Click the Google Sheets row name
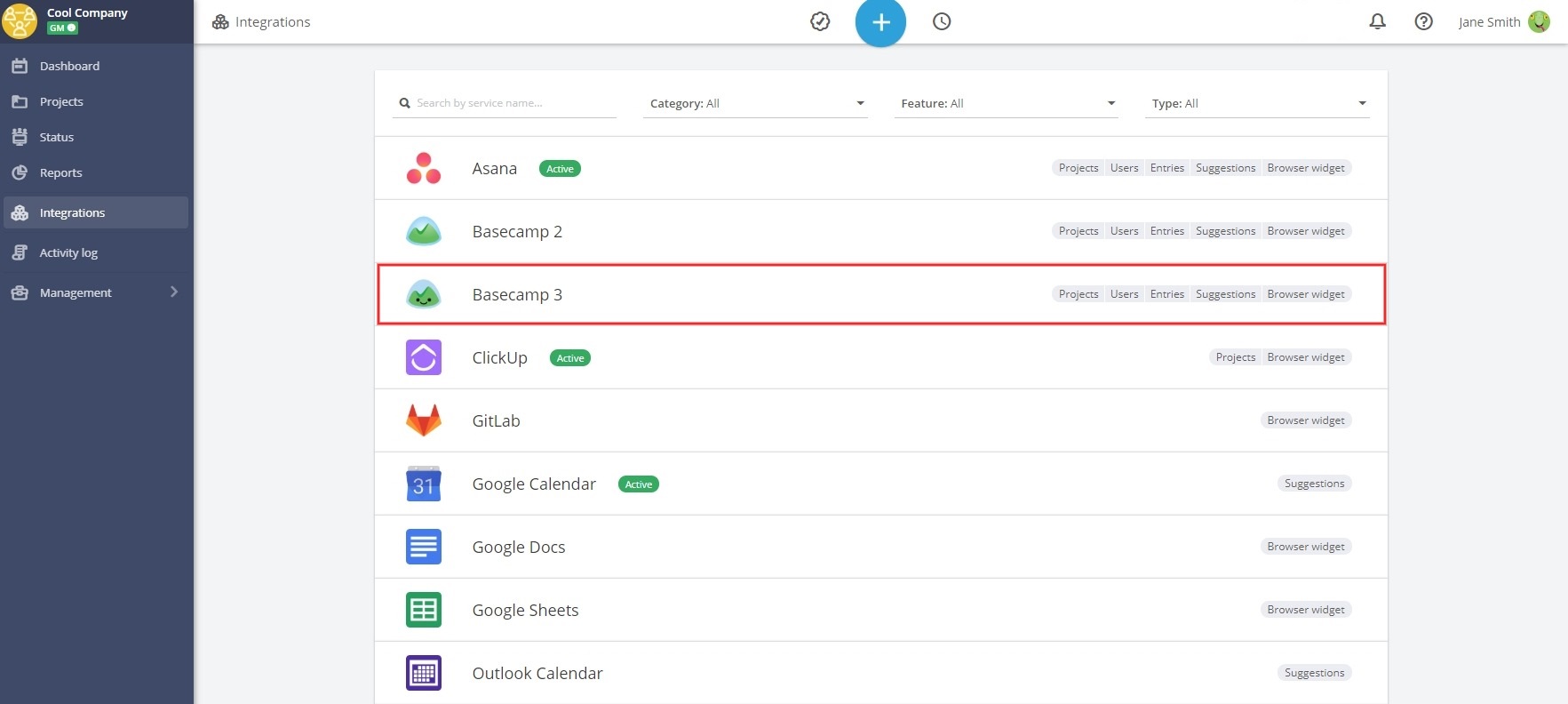The image size is (1568, 704). click(x=525, y=610)
